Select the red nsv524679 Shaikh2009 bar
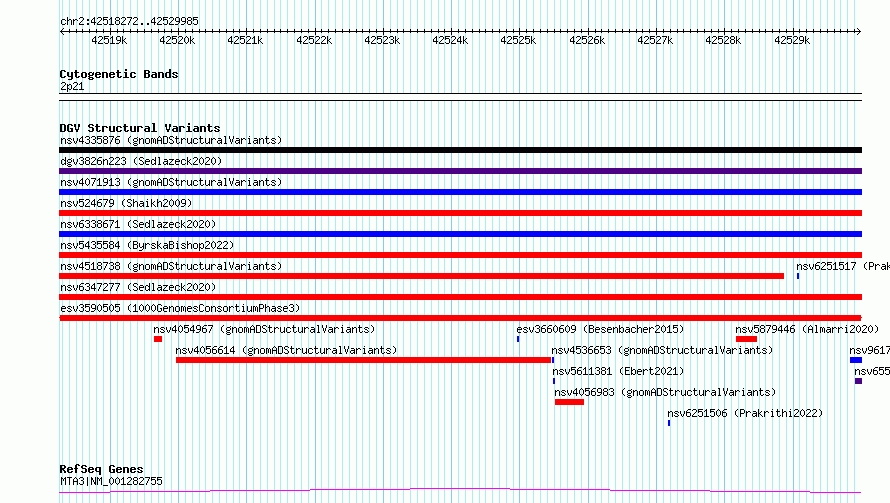This screenshot has height=503, width=890. coord(460,213)
